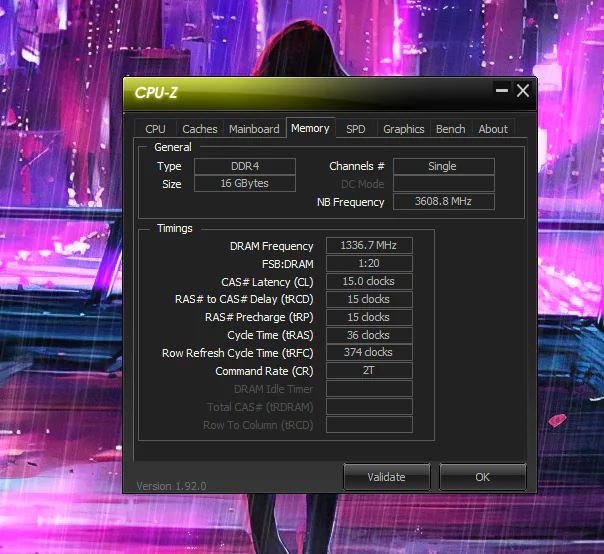The height and width of the screenshot is (554, 604).
Task: Click the 15.0 clocks CAS Latency value
Action: (369, 281)
